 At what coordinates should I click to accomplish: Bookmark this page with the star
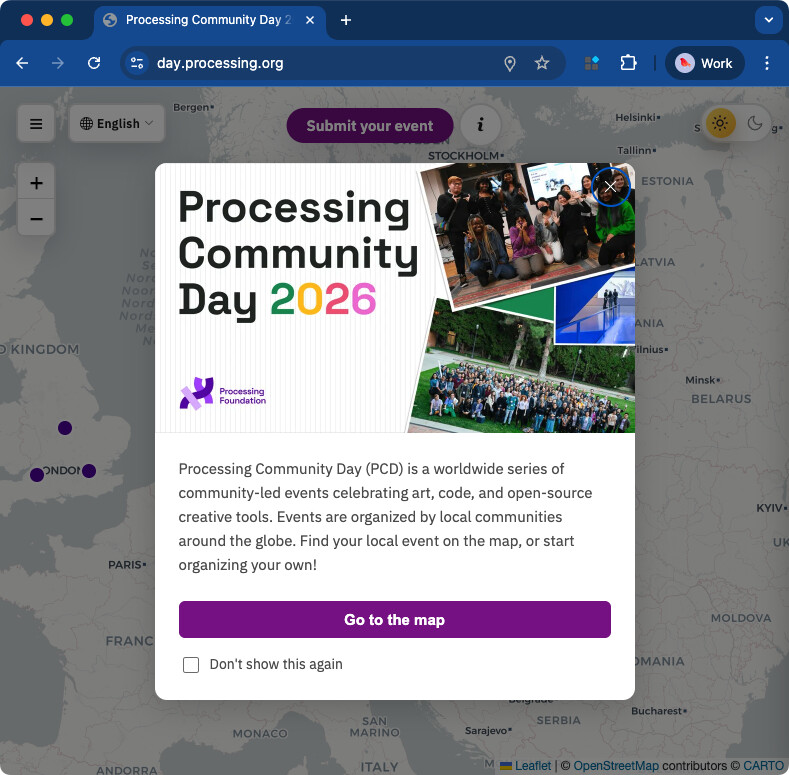(x=542, y=63)
